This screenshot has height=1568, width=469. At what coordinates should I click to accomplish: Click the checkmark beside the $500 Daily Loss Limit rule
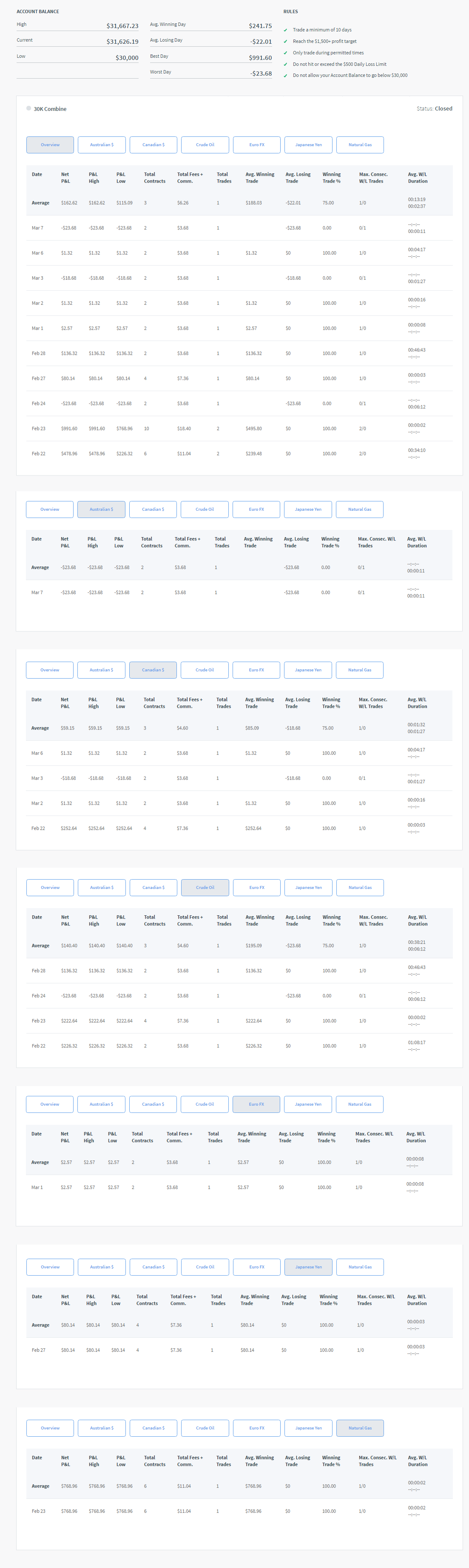click(285, 65)
